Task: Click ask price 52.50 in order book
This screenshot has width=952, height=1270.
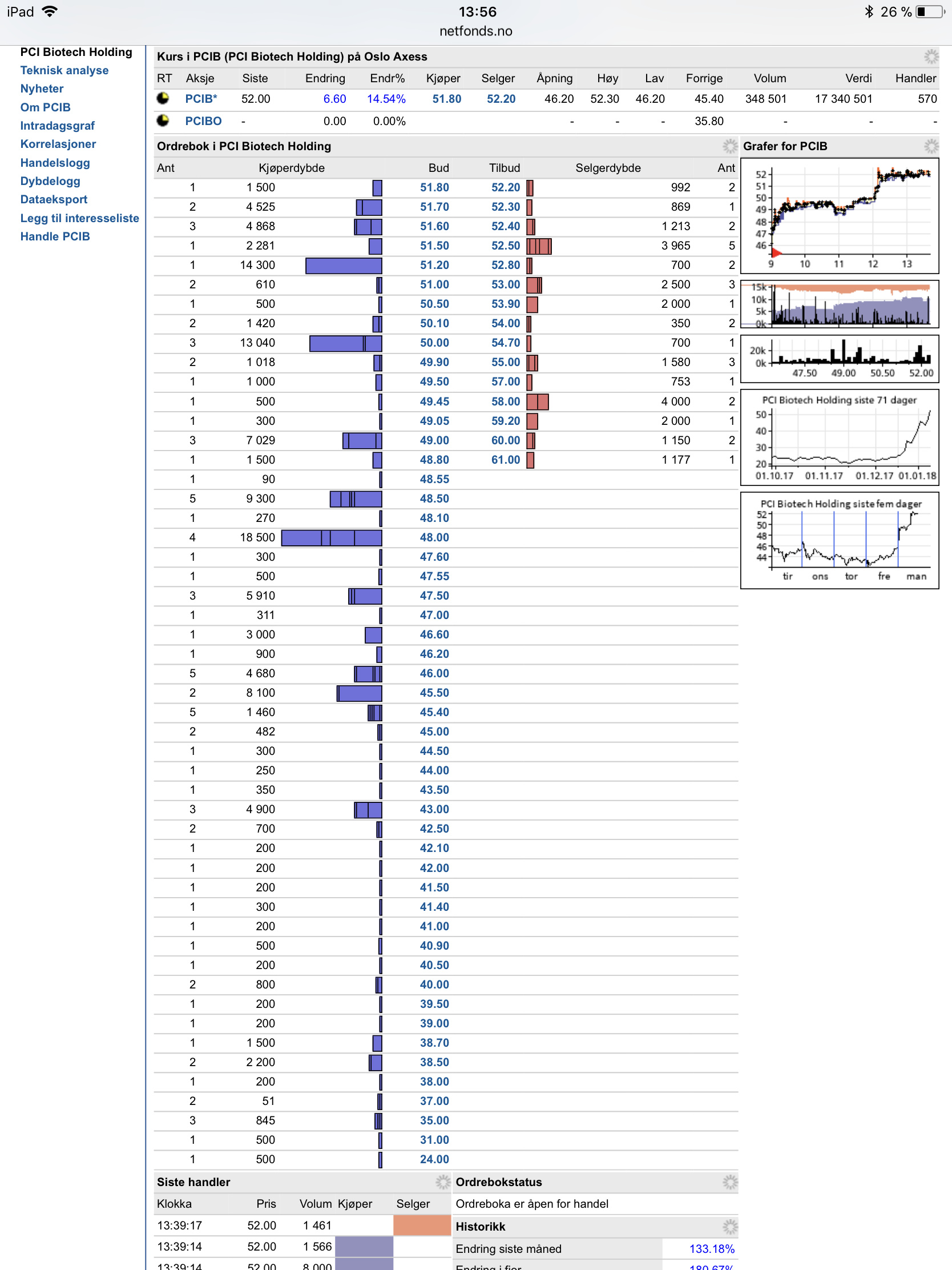Action: (506, 246)
